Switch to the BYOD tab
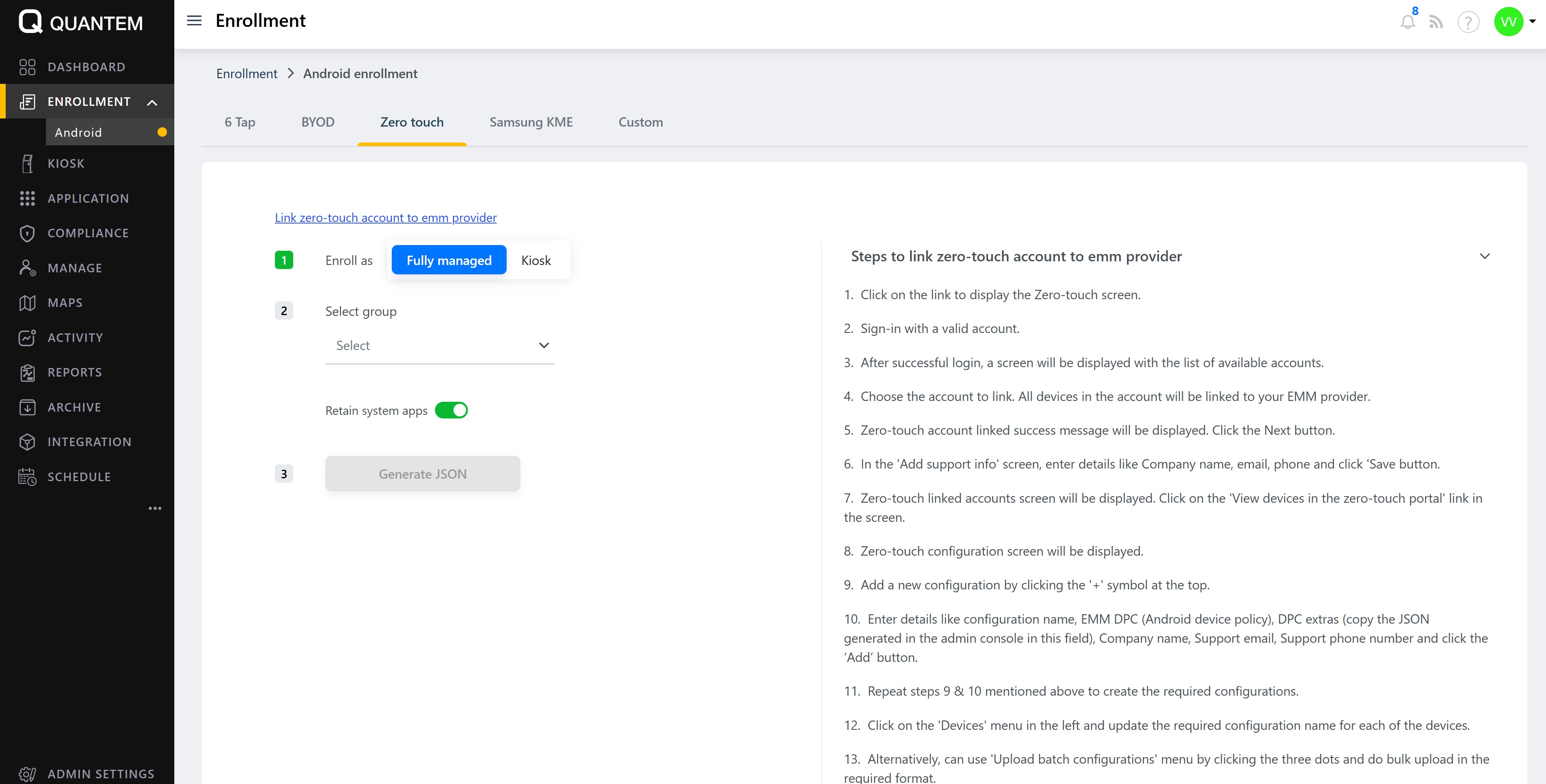This screenshot has width=1546, height=784. coord(318,123)
